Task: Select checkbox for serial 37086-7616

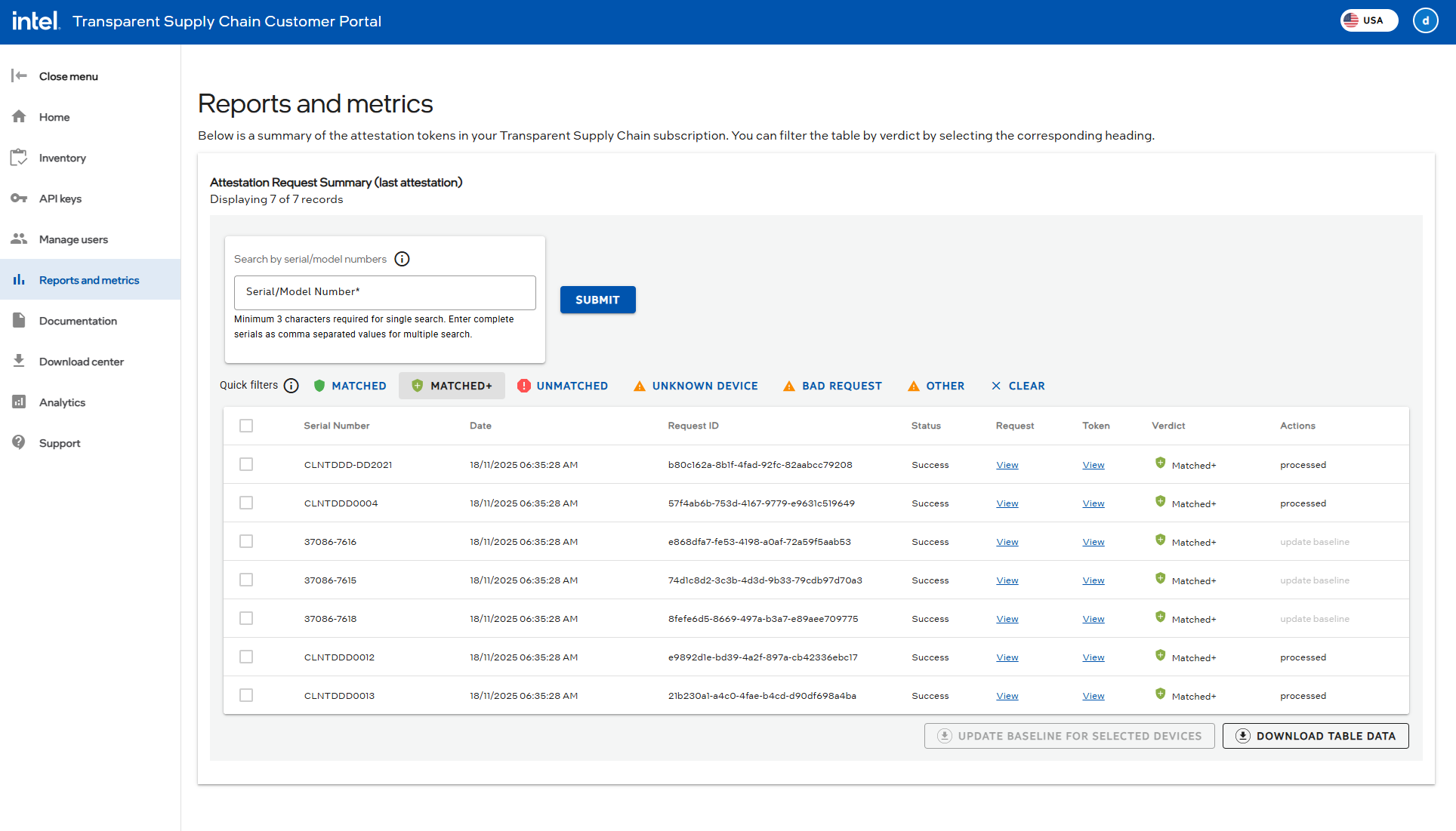Action: tap(246, 541)
